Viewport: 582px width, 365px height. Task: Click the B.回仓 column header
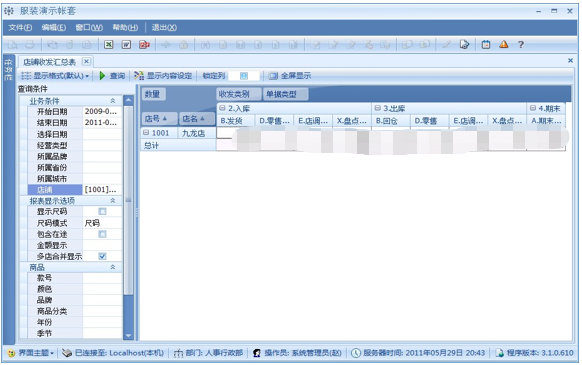[391, 121]
